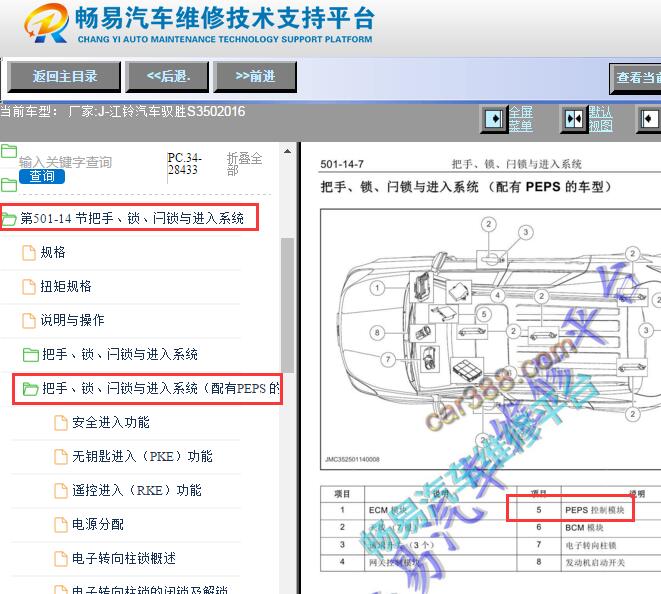Click the PC.34-28433 label

[x=184, y=164]
